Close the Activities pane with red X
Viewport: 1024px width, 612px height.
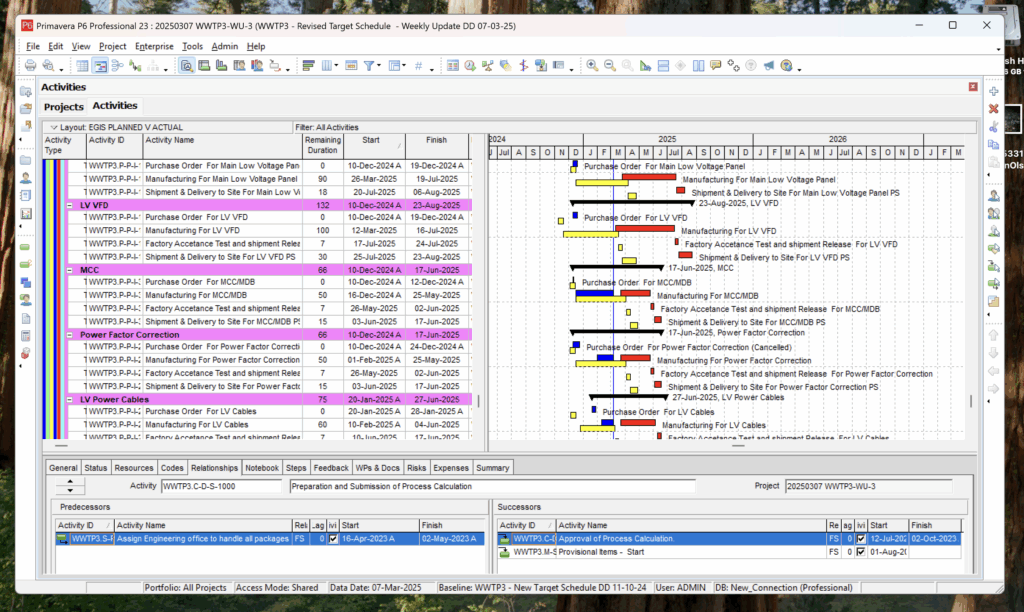pyautogui.click(x=973, y=87)
